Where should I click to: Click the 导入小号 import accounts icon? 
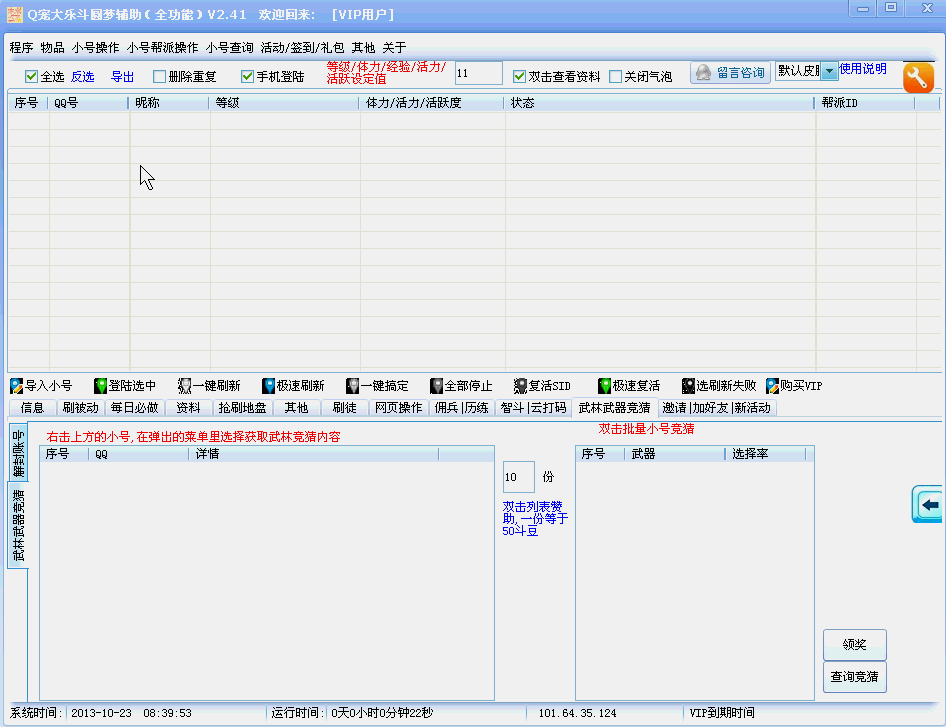[x=17, y=386]
